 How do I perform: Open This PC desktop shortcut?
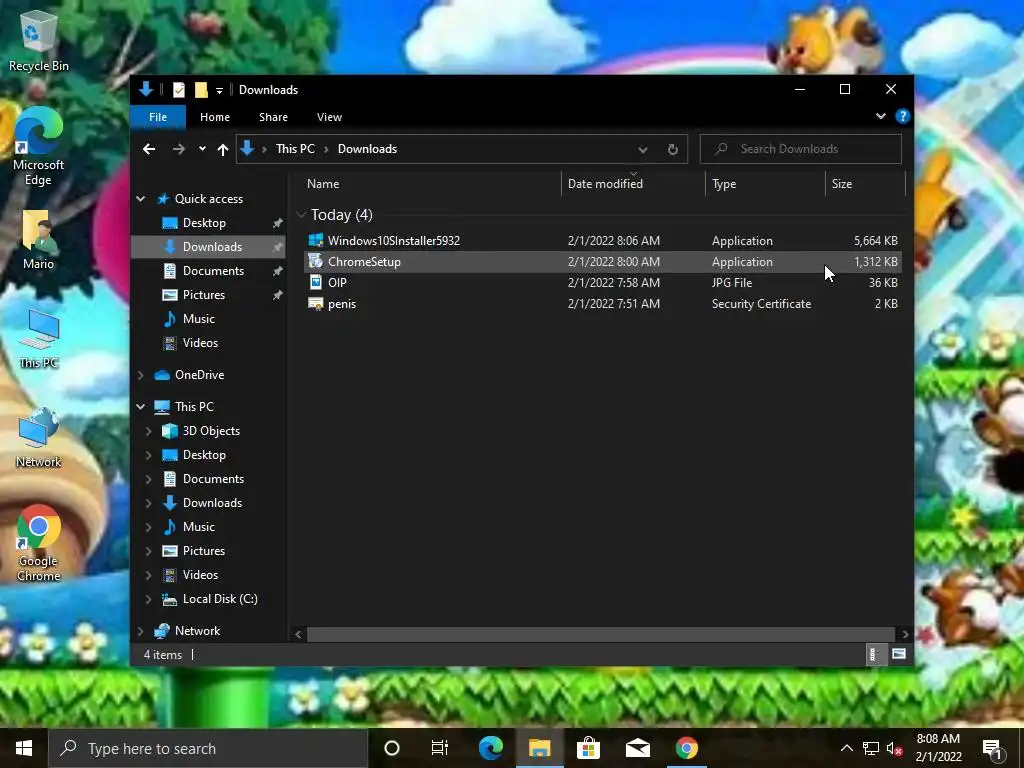(x=39, y=338)
